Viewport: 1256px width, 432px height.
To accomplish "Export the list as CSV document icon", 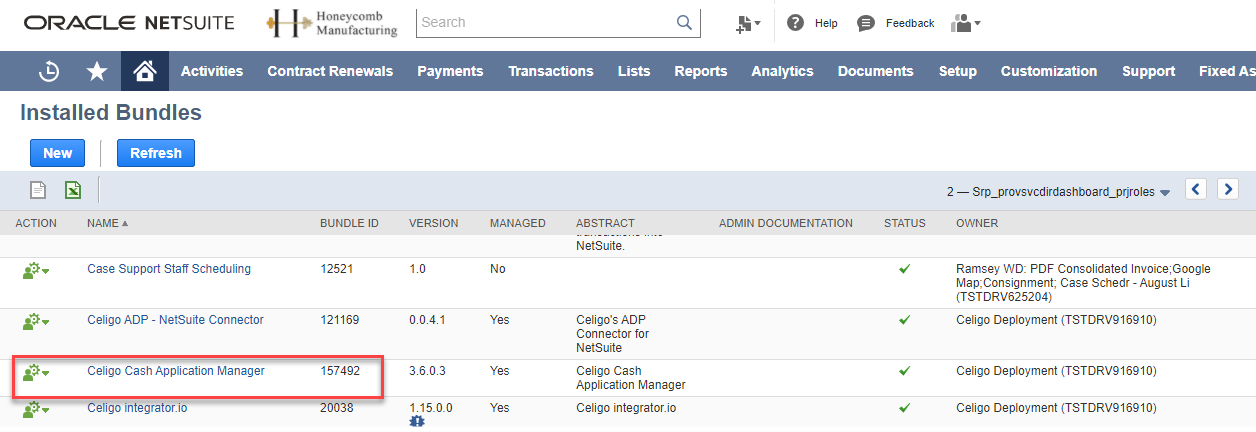I will (x=38, y=190).
